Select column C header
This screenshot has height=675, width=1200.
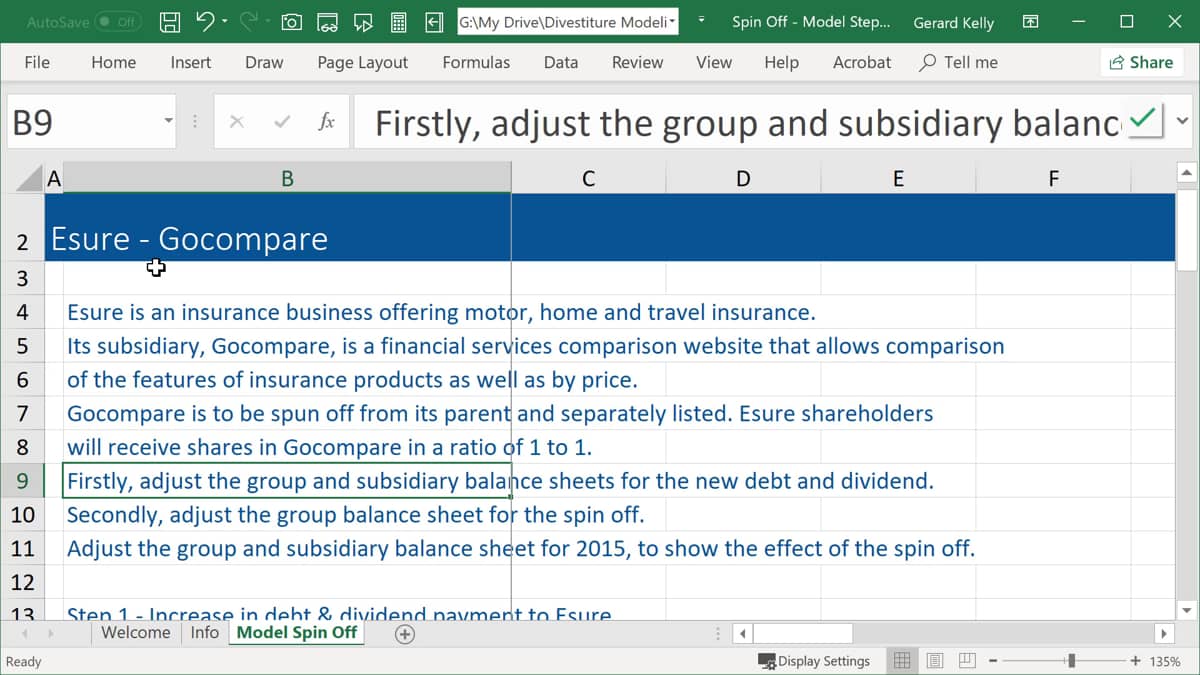(x=588, y=179)
